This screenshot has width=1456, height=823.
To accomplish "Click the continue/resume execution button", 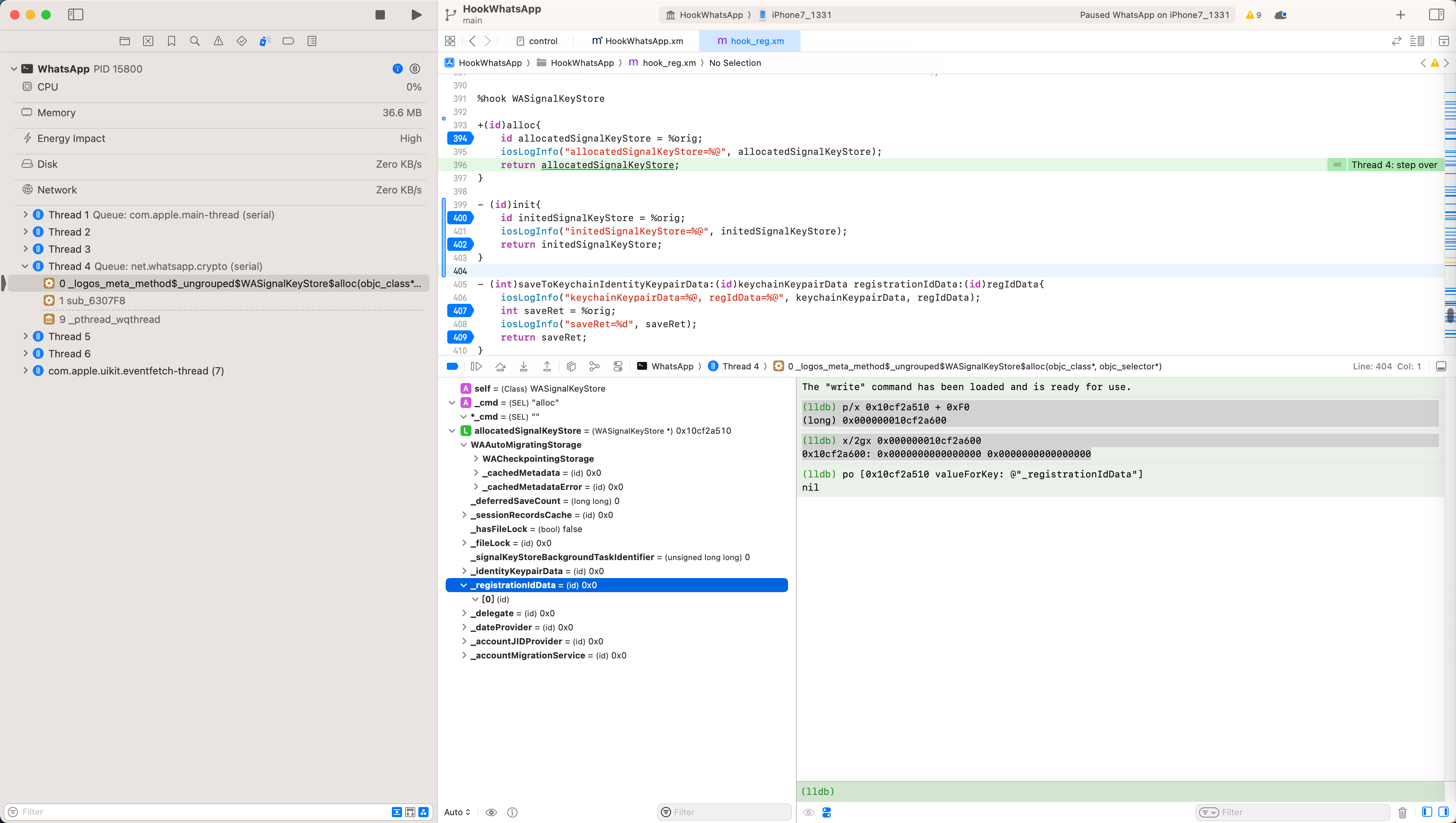I will (x=477, y=366).
